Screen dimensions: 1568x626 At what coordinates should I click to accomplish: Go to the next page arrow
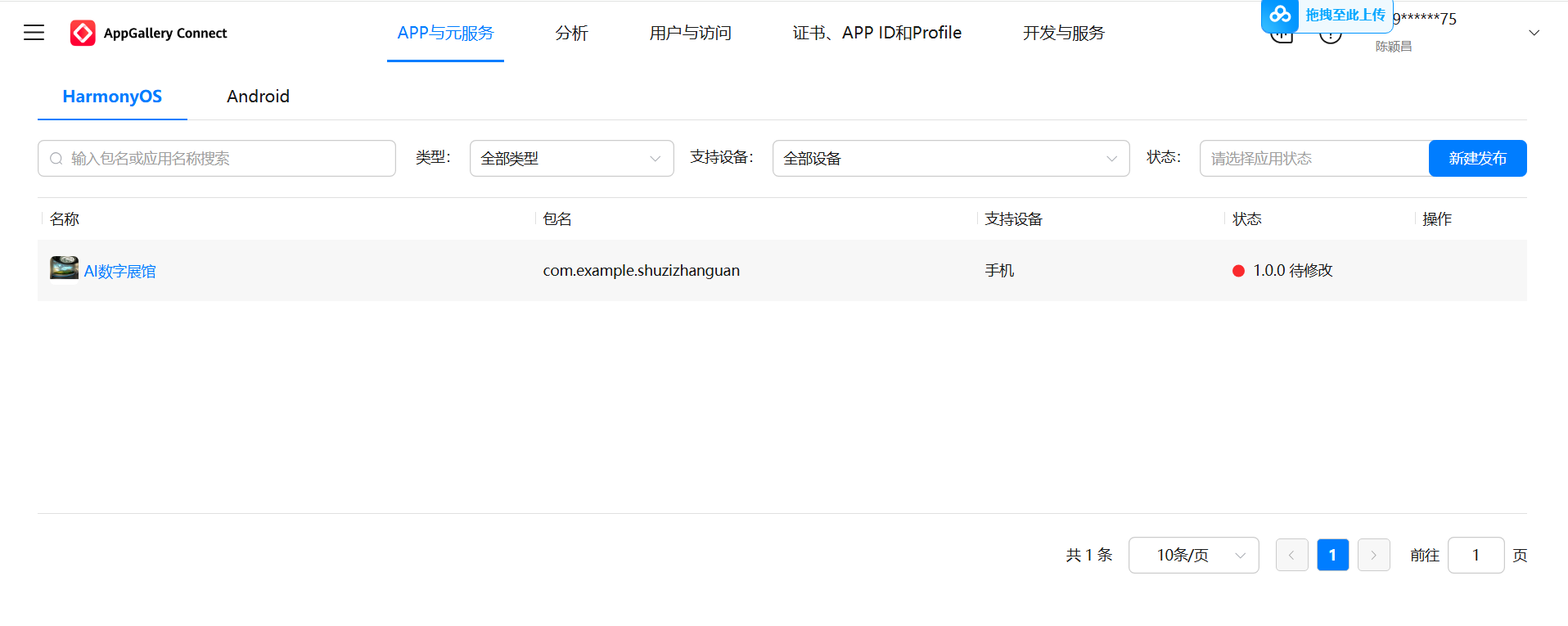(x=1373, y=555)
